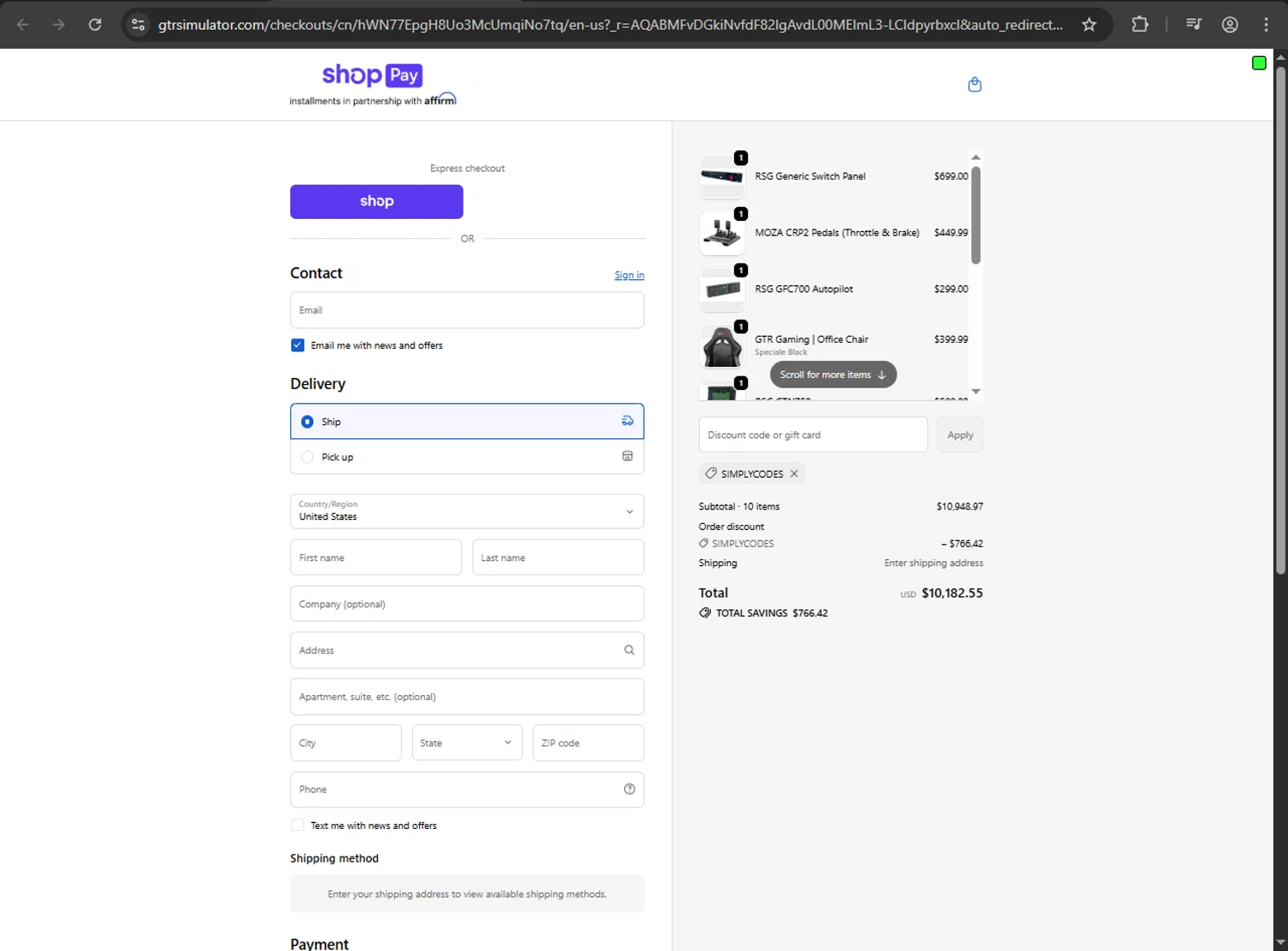Viewport: 1288px width, 951px height.
Task: Click the City input field
Action: [x=346, y=743]
